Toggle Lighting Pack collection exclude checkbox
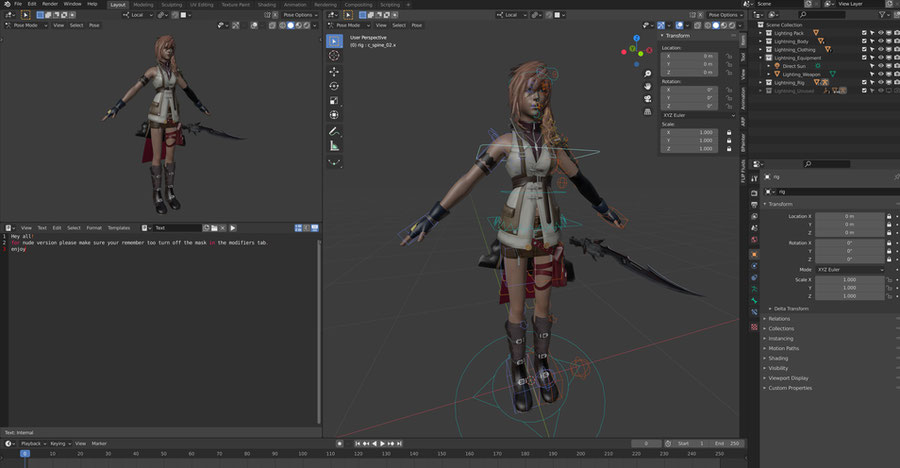This screenshot has width=900, height=468. tap(864, 33)
